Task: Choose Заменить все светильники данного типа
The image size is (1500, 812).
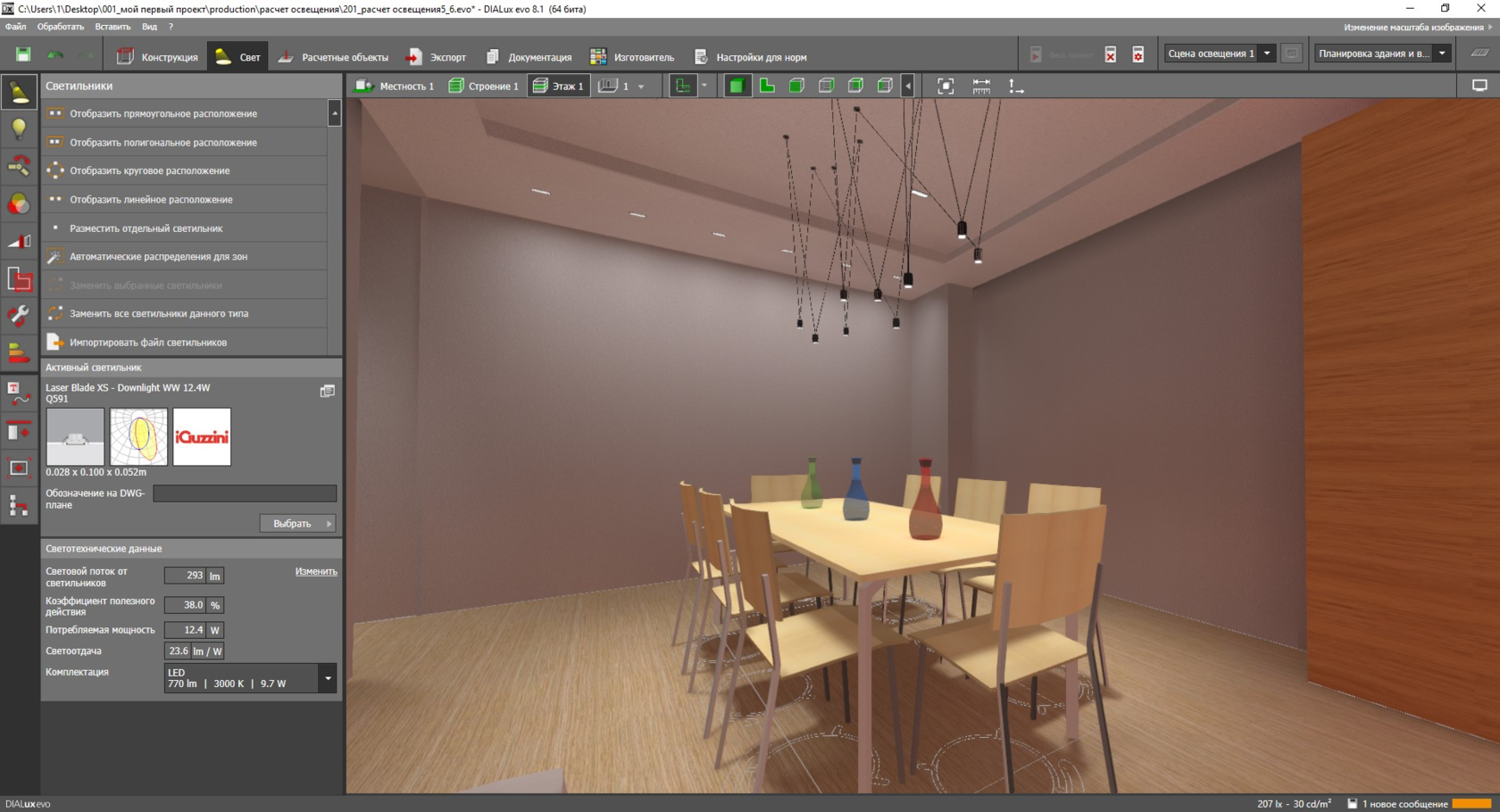Action: coord(185,313)
